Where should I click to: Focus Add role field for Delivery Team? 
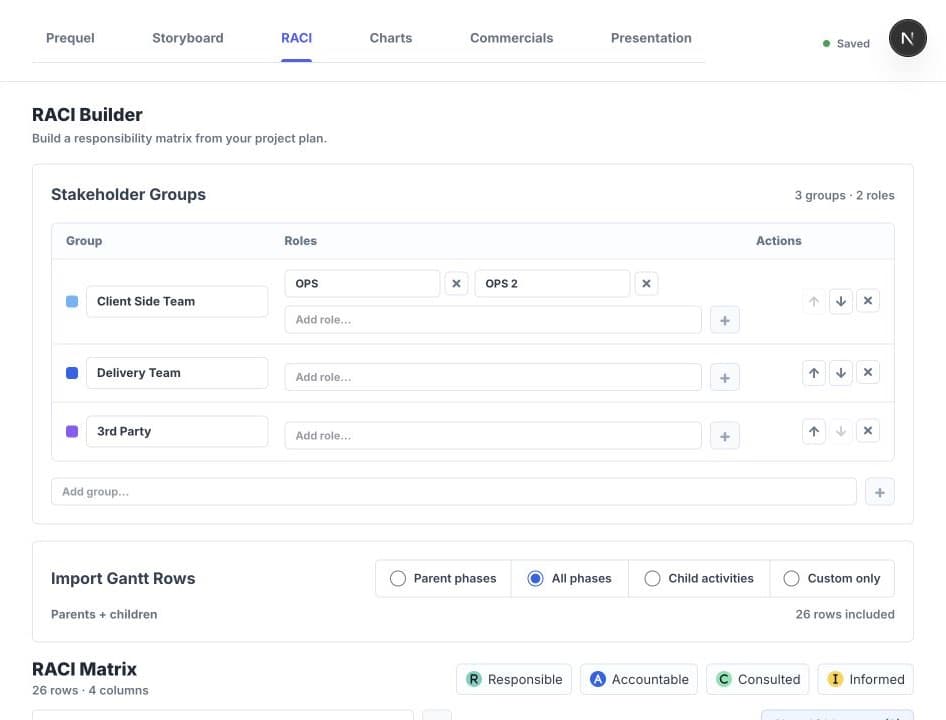pos(493,377)
